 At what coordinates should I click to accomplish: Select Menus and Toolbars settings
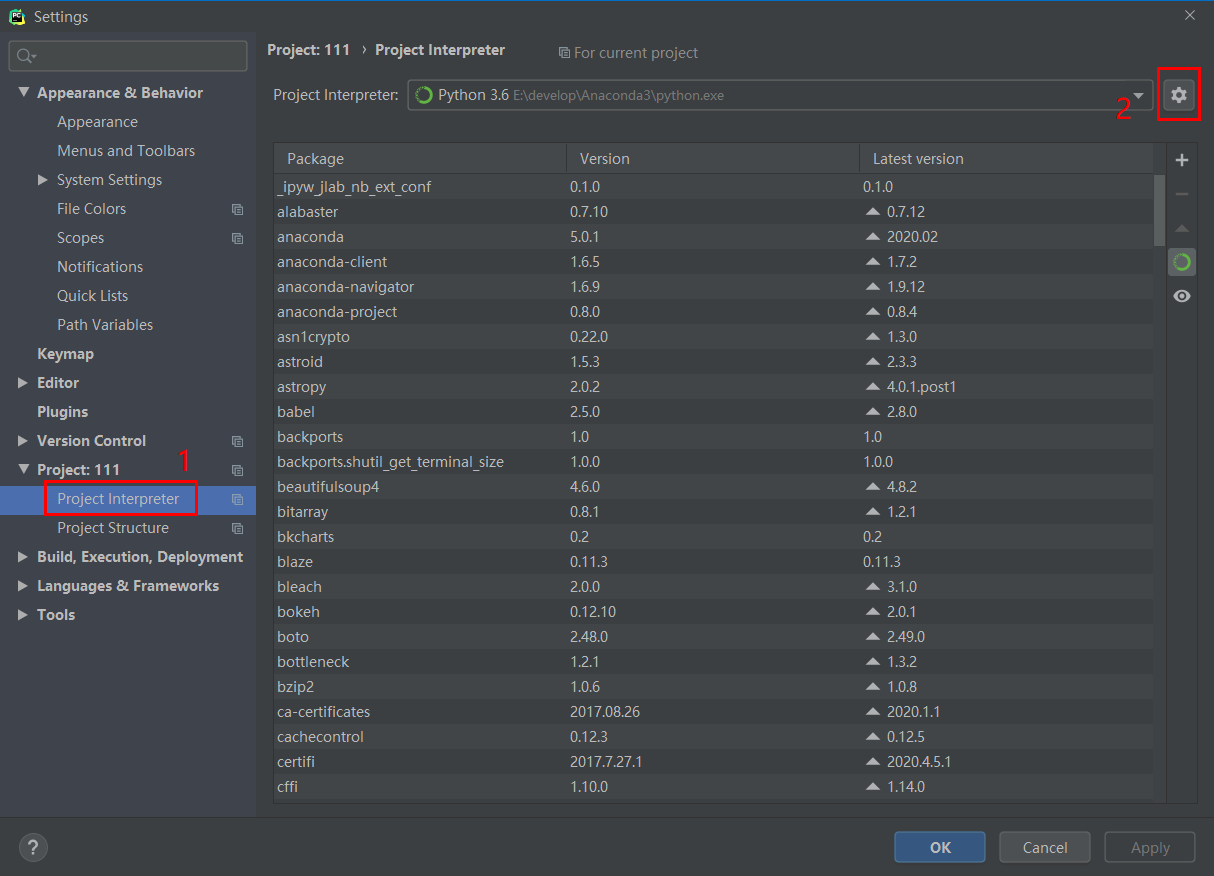point(126,151)
